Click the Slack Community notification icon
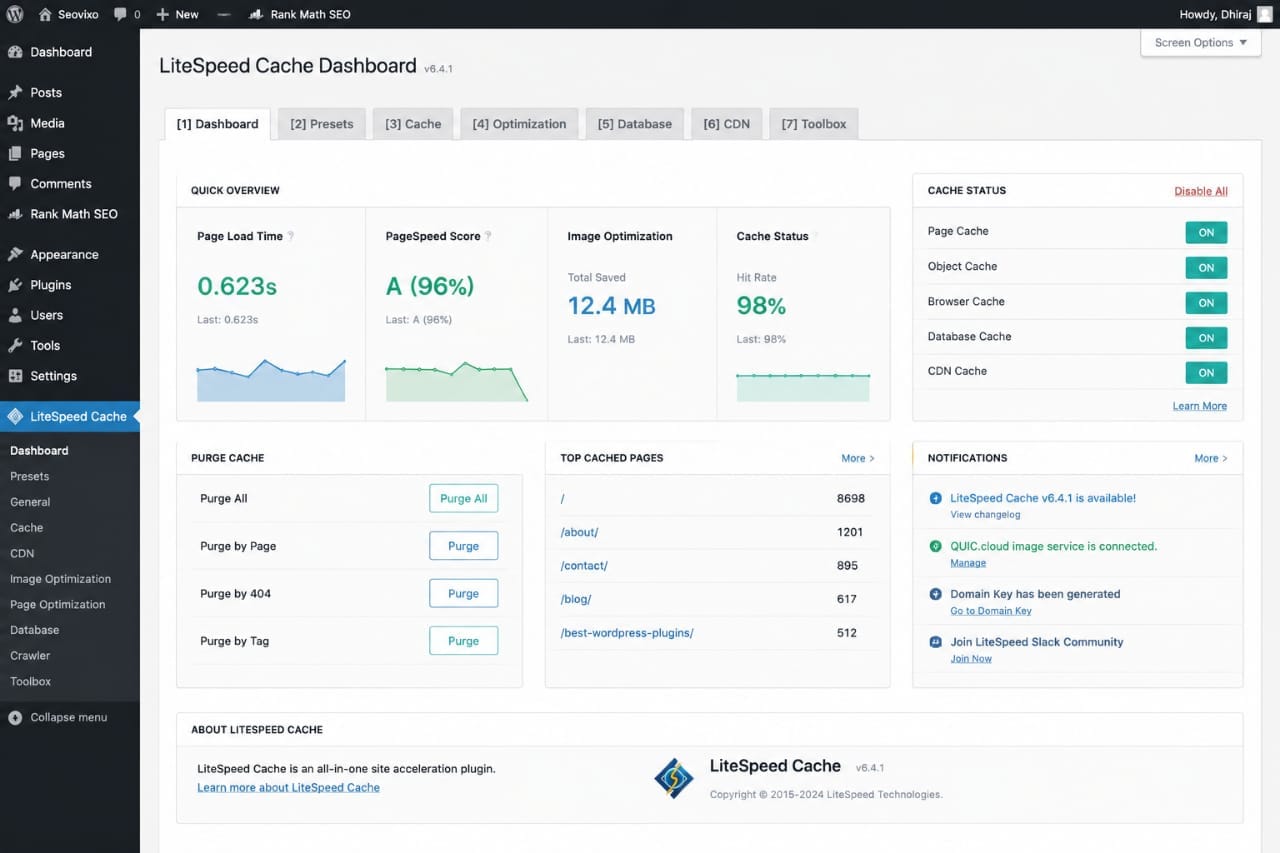The image size is (1280, 853). tap(935, 642)
